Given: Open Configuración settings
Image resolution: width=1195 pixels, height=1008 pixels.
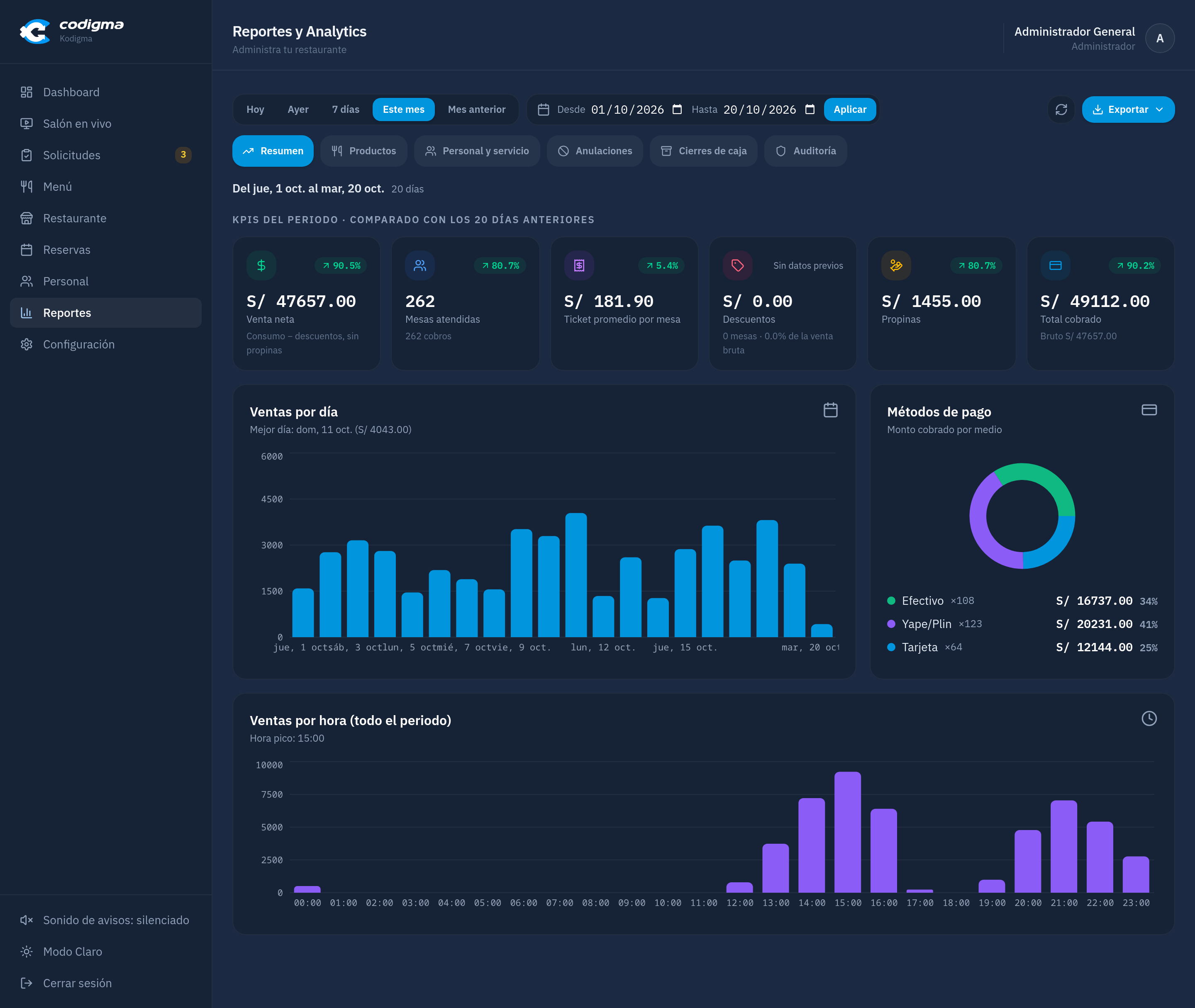Looking at the screenshot, I should coord(106,344).
